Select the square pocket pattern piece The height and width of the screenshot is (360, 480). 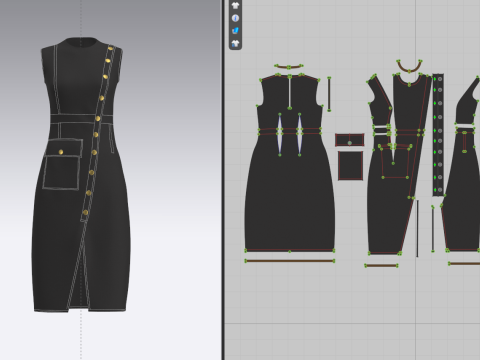tap(350, 166)
